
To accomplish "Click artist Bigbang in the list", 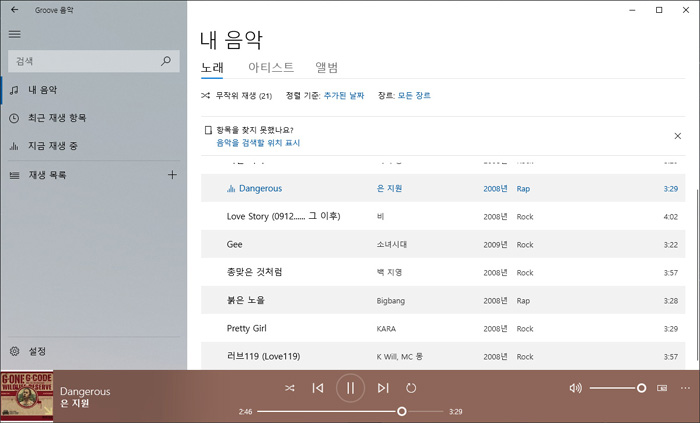I will coord(391,301).
